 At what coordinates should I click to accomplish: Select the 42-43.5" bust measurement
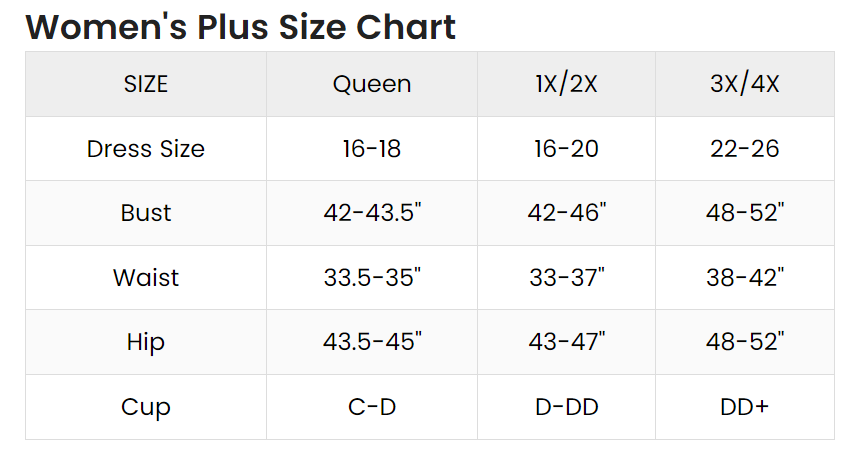(372, 213)
